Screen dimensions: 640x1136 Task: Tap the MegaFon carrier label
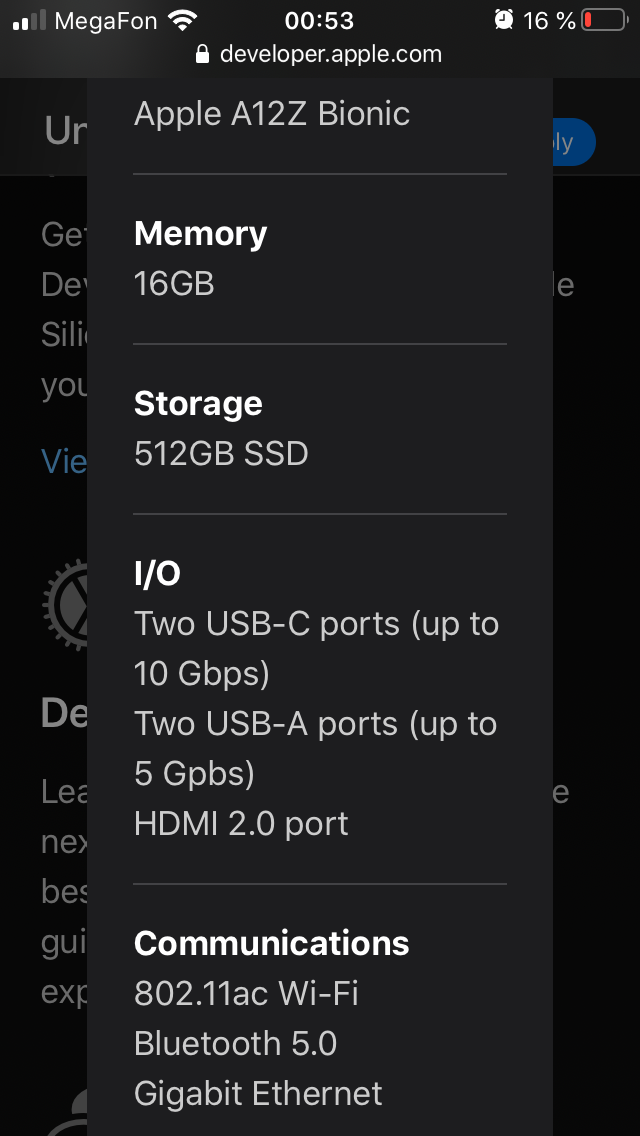(x=105, y=20)
